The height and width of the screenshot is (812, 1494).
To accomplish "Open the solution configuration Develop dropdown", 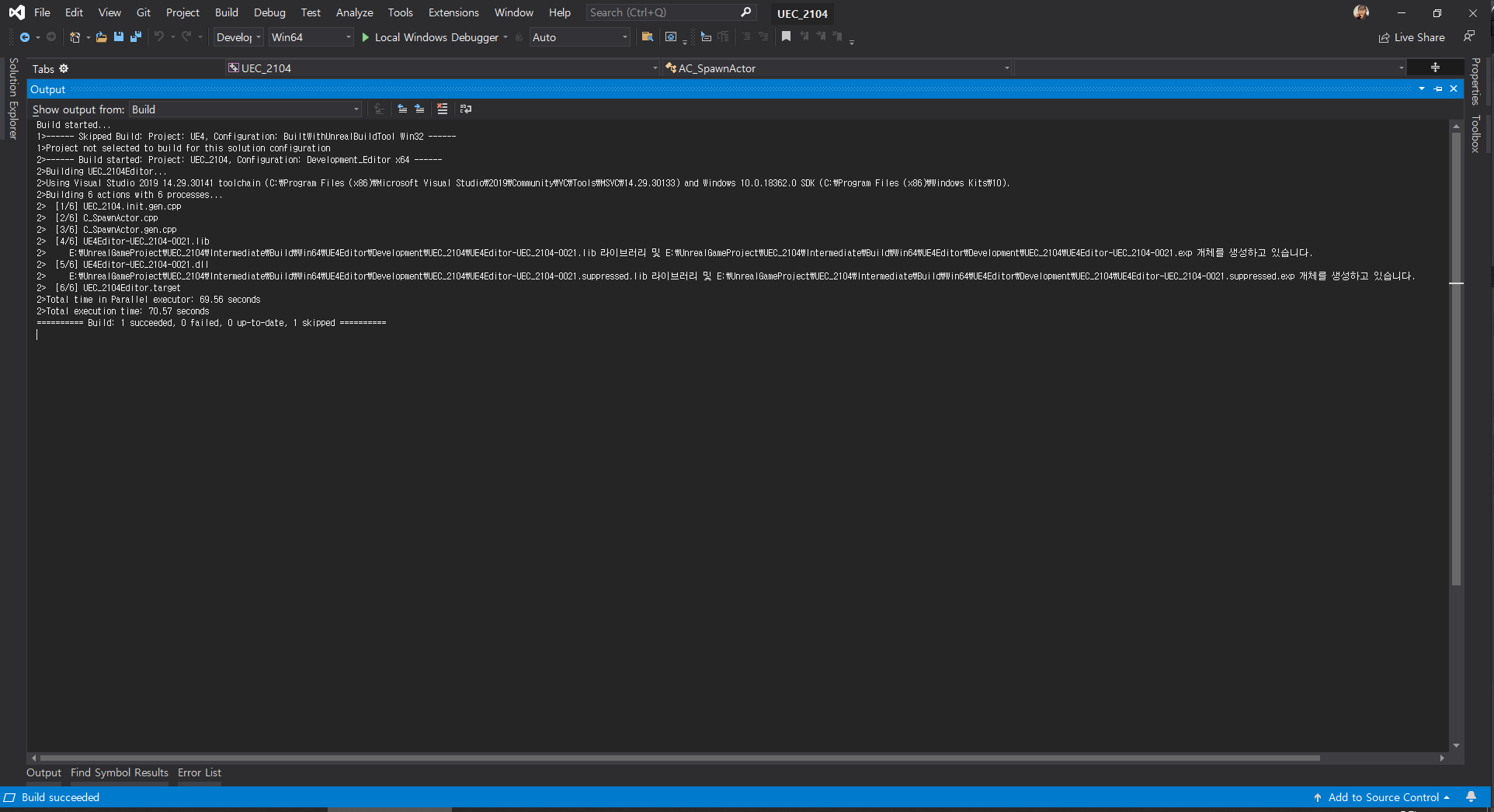I will click(239, 37).
